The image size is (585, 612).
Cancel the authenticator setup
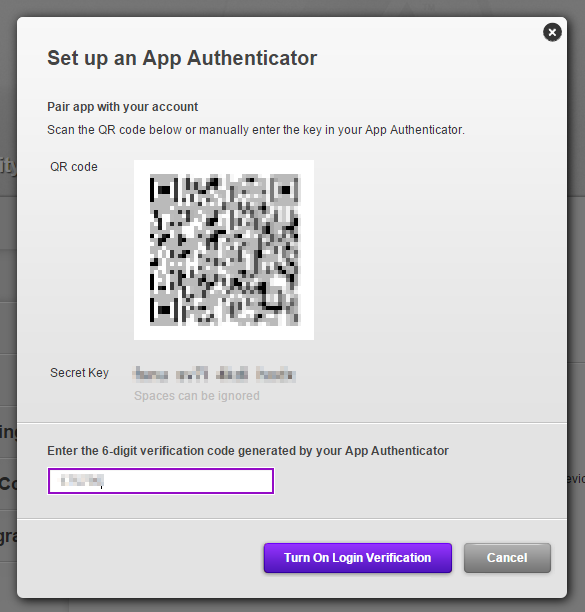pyautogui.click(x=507, y=558)
